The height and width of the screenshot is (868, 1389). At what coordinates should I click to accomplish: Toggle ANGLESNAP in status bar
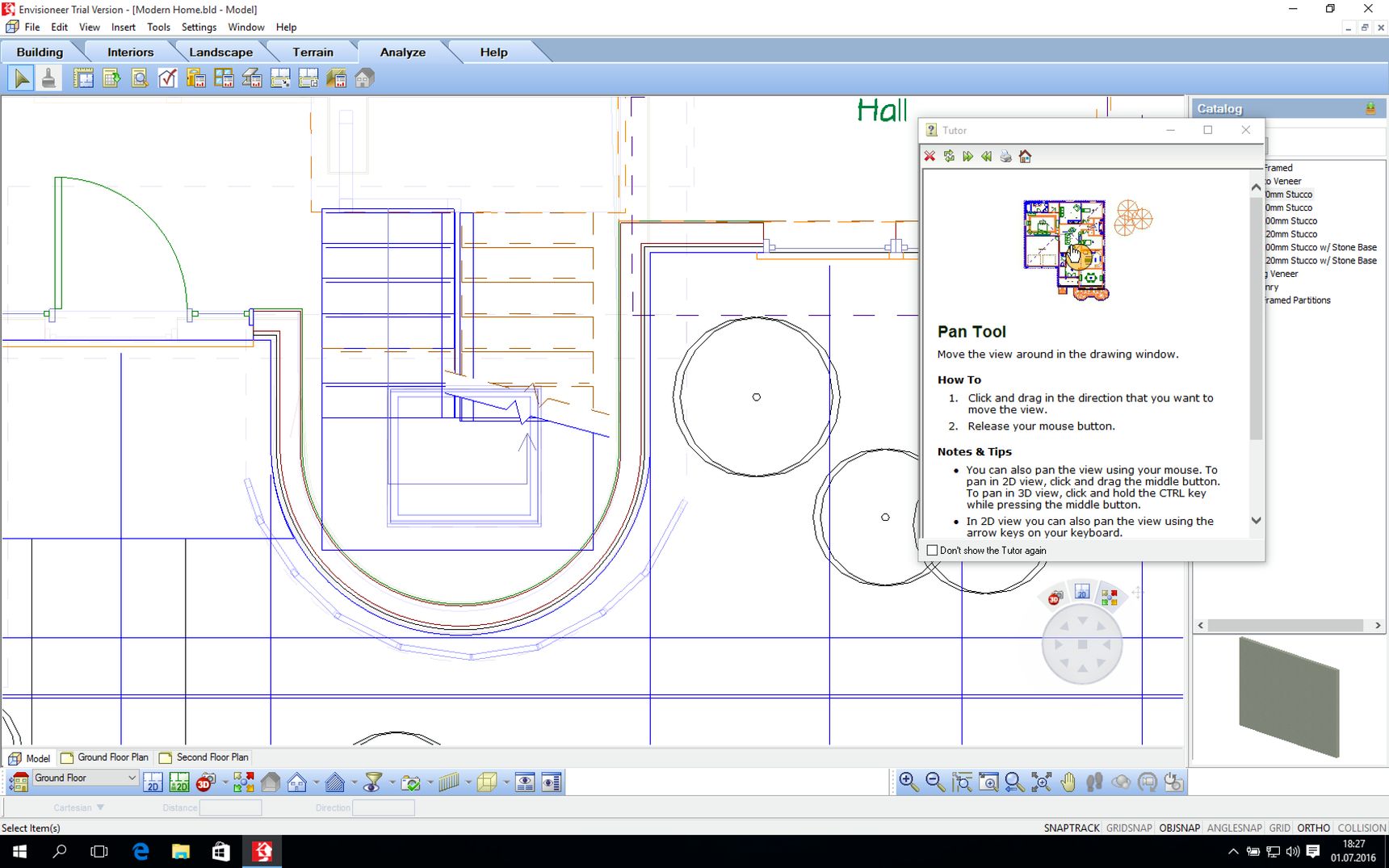click(1234, 828)
